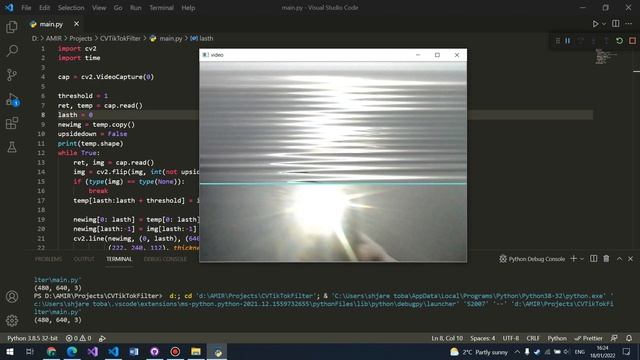Screen dimensions: 640x360
Task: Open the run button dropdown arrow
Action: [x=604, y=24]
